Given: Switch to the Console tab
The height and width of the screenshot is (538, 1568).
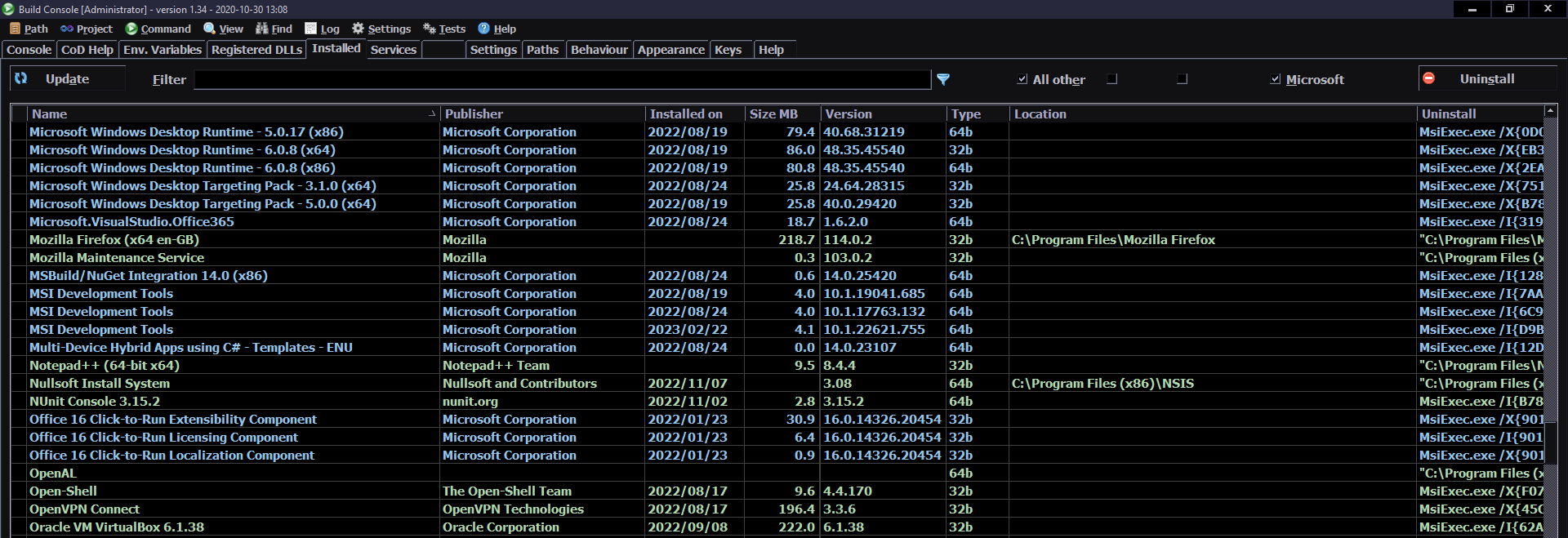Looking at the screenshot, I should point(29,50).
